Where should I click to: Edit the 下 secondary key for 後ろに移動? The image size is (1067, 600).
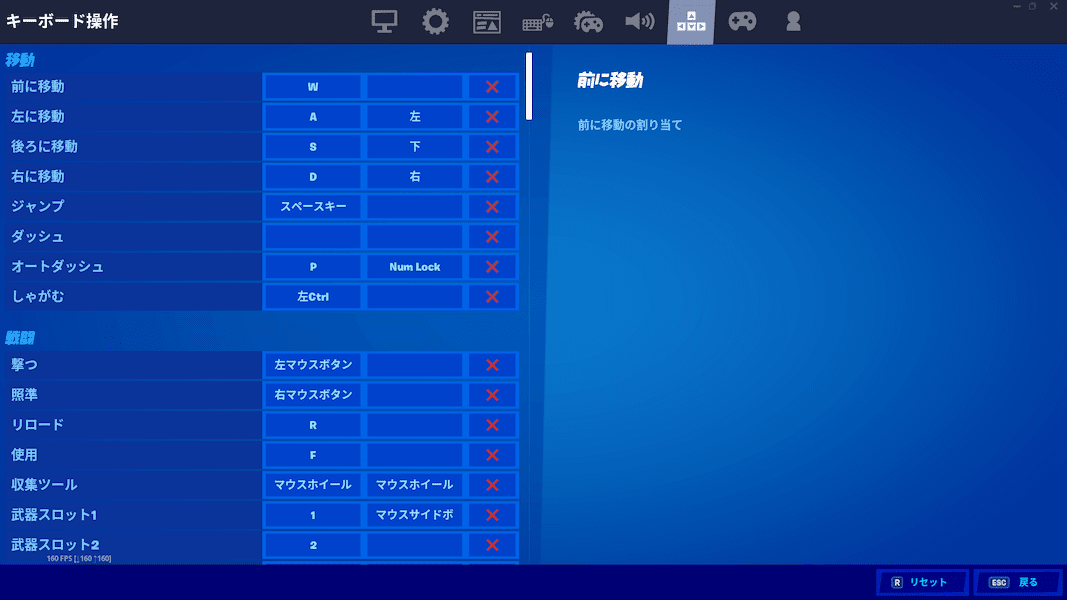tap(415, 147)
